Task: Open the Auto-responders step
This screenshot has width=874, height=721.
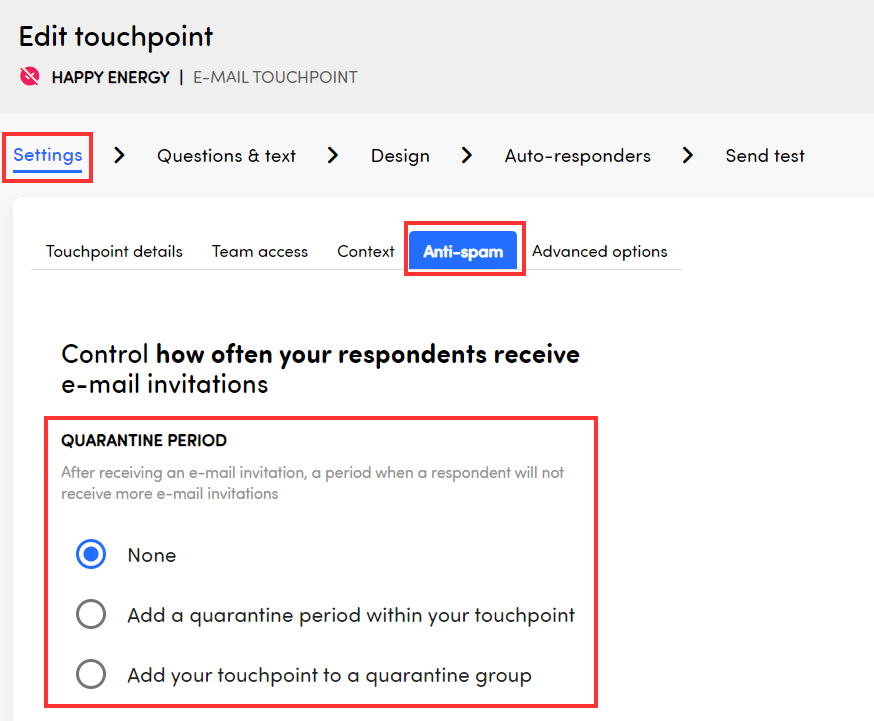Action: (577, 156)
